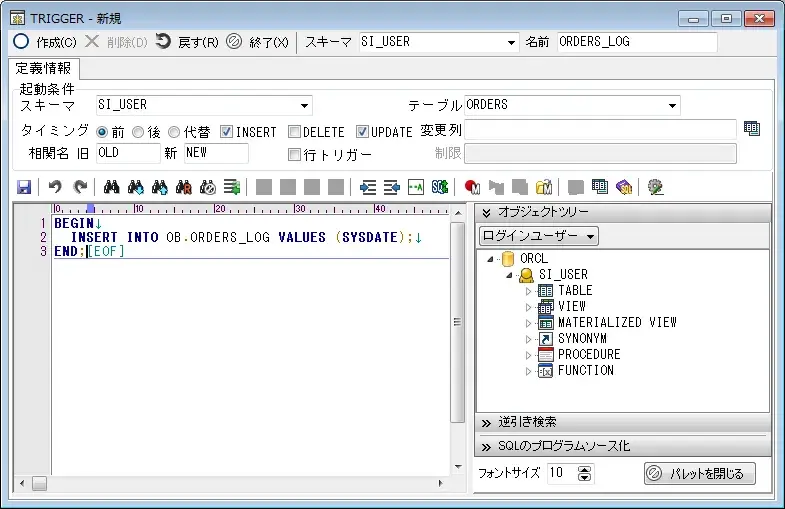Expand the SYNONYM tree node
This screenshot has height=509, width=785.
pos(528,339)
